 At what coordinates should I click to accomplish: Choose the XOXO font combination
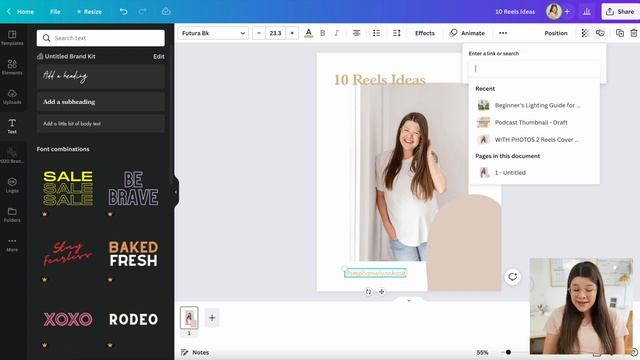click(68, 319)
